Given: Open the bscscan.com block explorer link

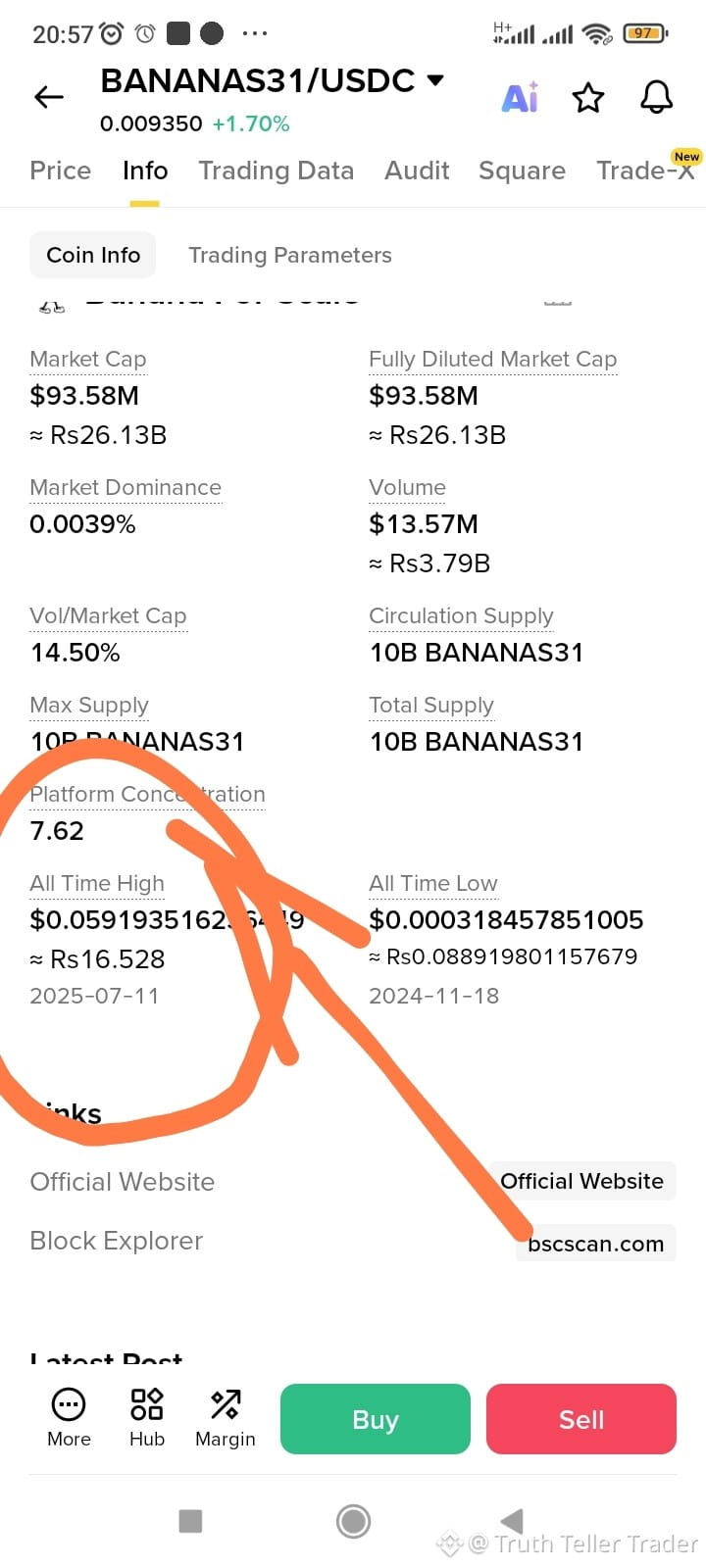Looking at the screenshot, I should pyautogui.click(x=595, y=1244).
